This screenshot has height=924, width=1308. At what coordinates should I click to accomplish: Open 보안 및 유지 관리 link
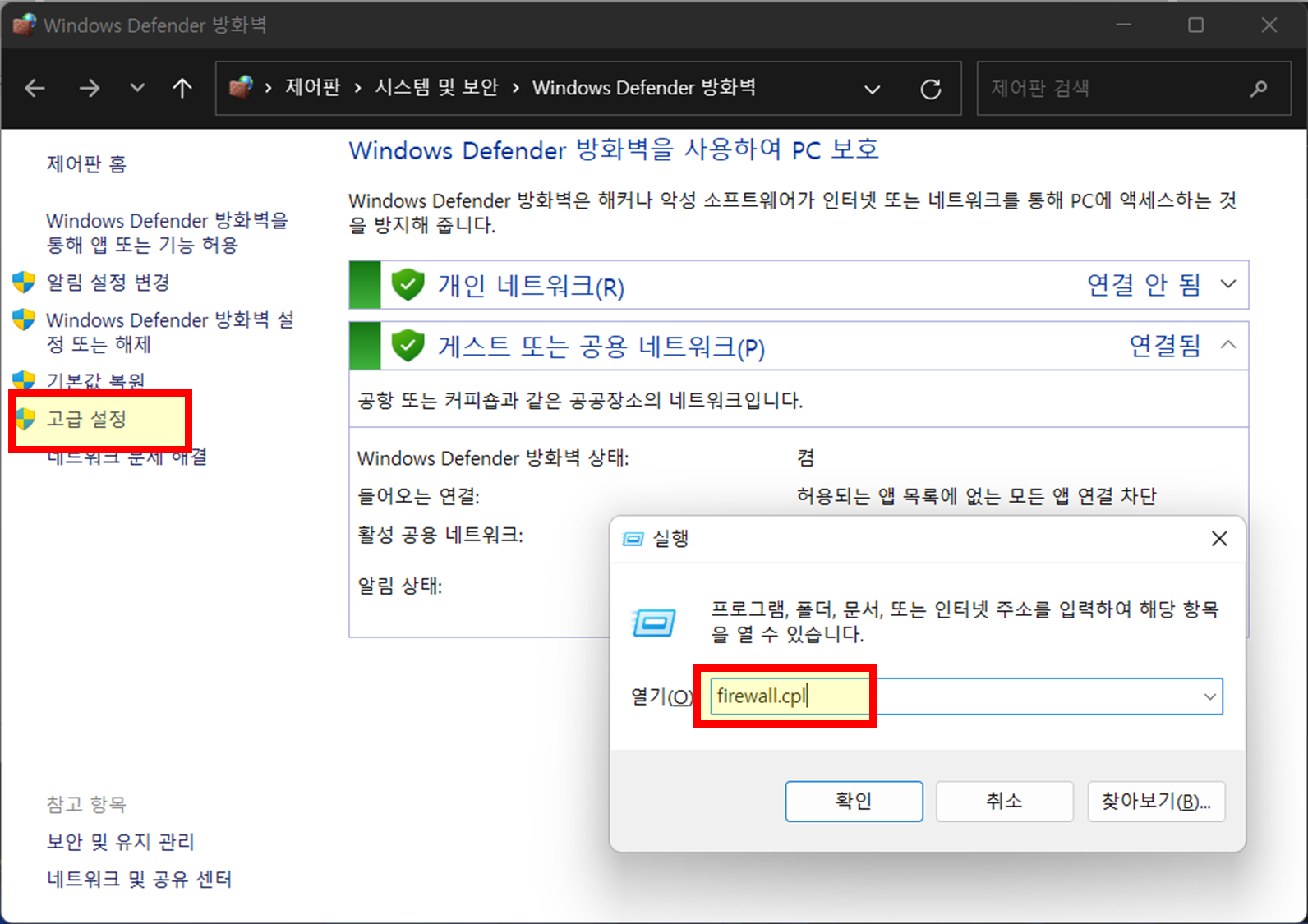coord(120,842)
